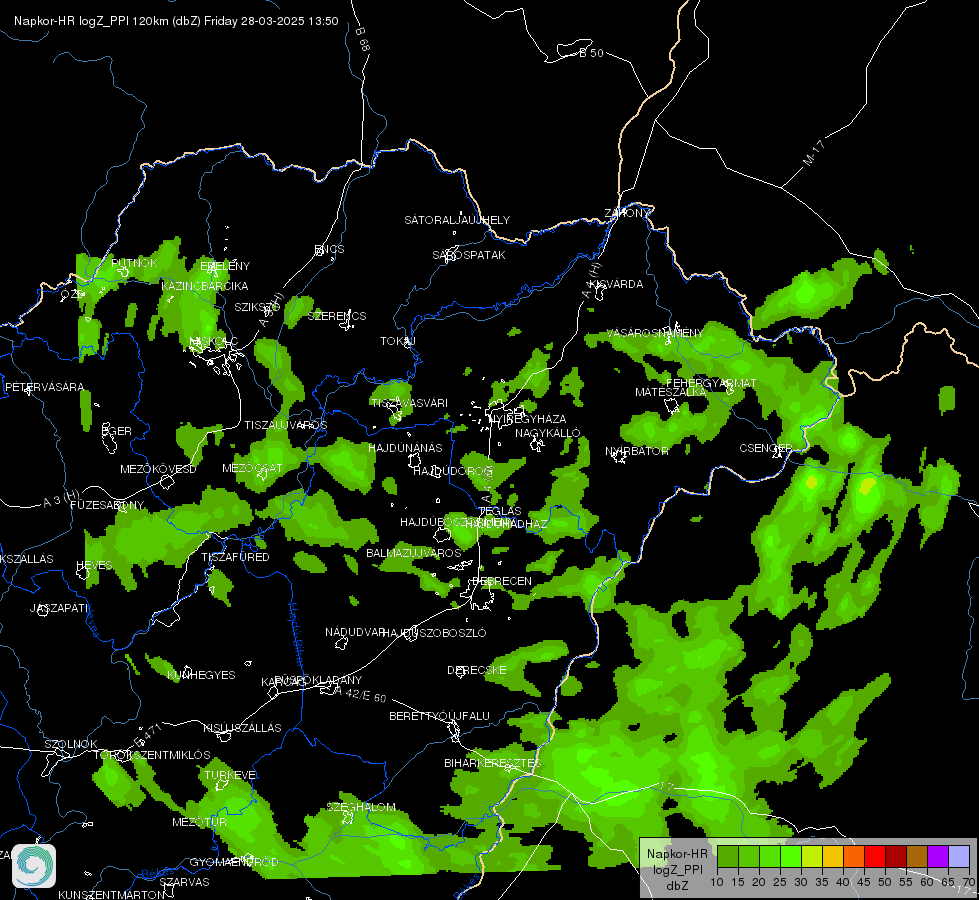Click the BIHARKERESZTES label

(493, 763)
